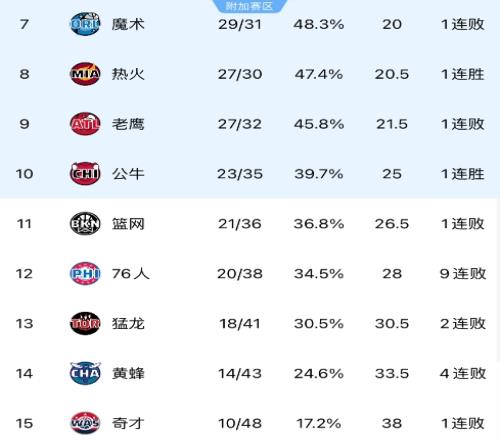Click the Atlanta Hawks ATL logo
This screenshot has height=440, width=500.
point(85,124)
